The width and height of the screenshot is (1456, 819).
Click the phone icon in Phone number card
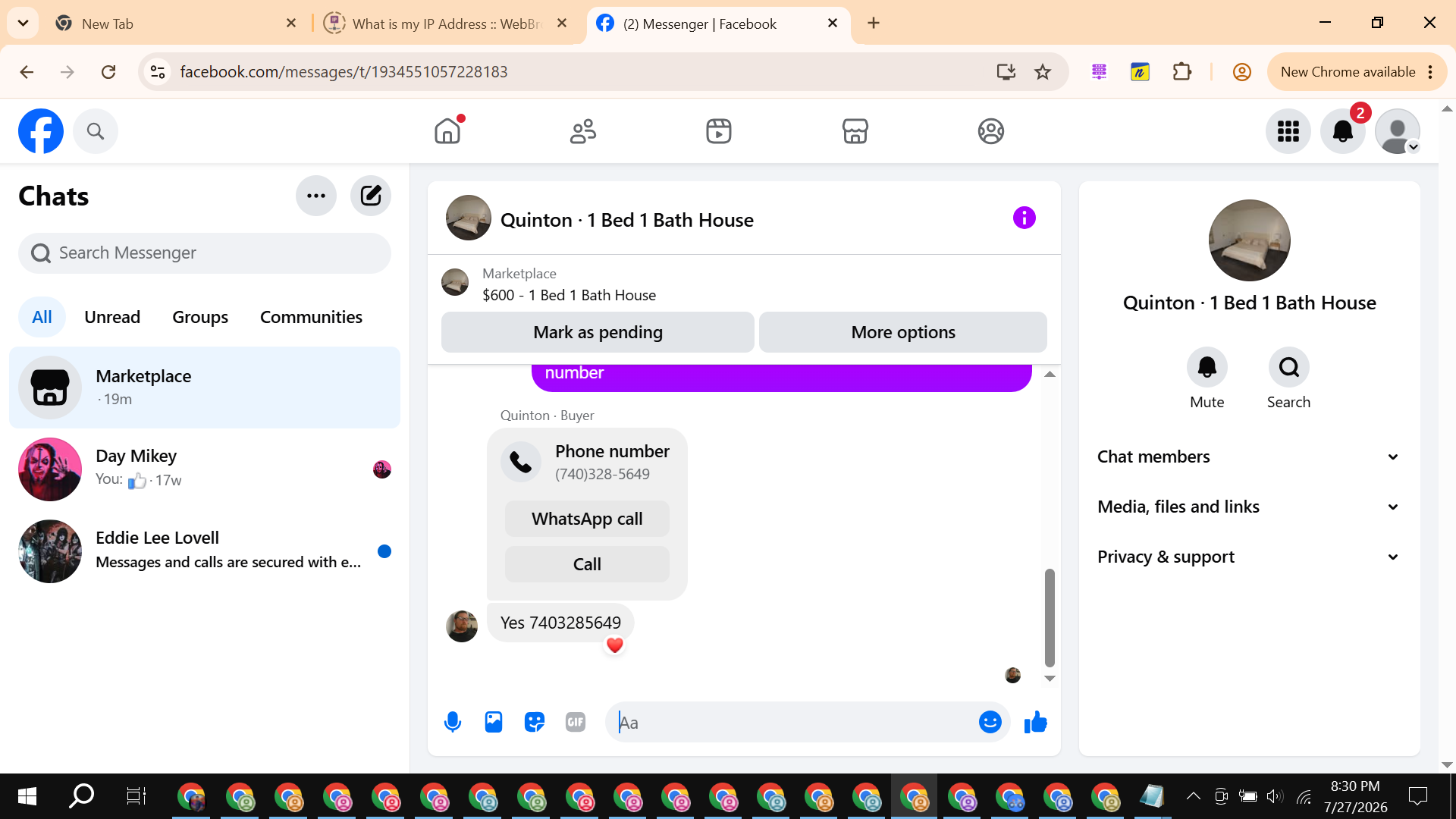tap(521, 462)
